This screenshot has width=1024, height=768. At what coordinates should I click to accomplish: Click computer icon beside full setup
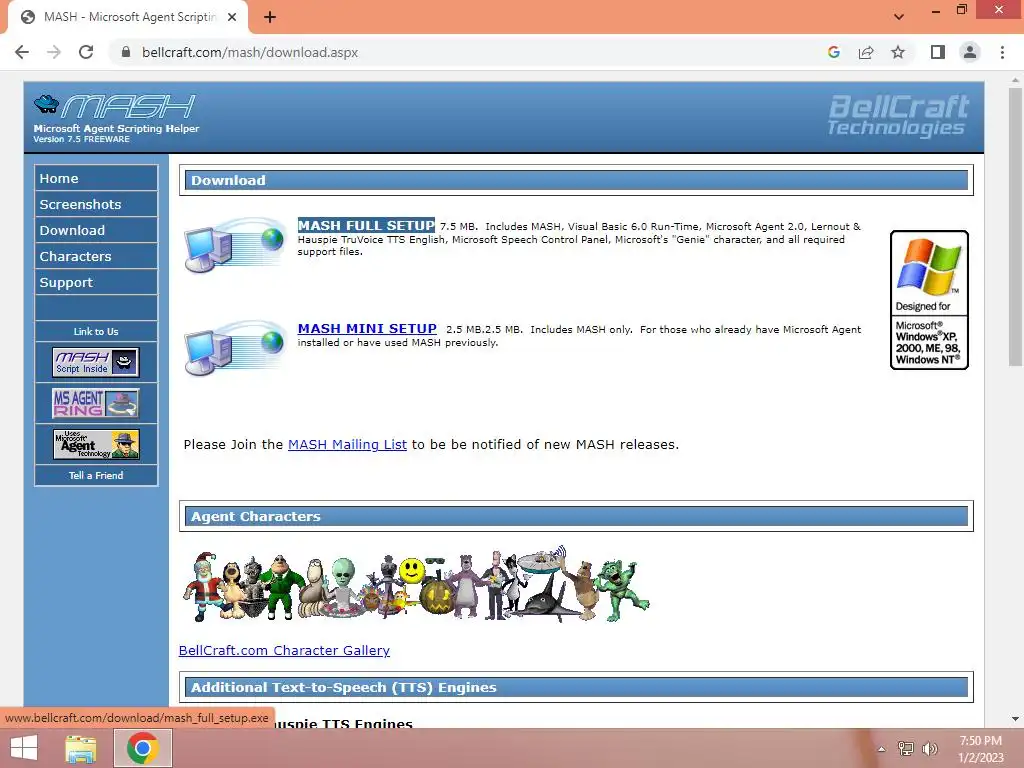click(x=235, y=246)
